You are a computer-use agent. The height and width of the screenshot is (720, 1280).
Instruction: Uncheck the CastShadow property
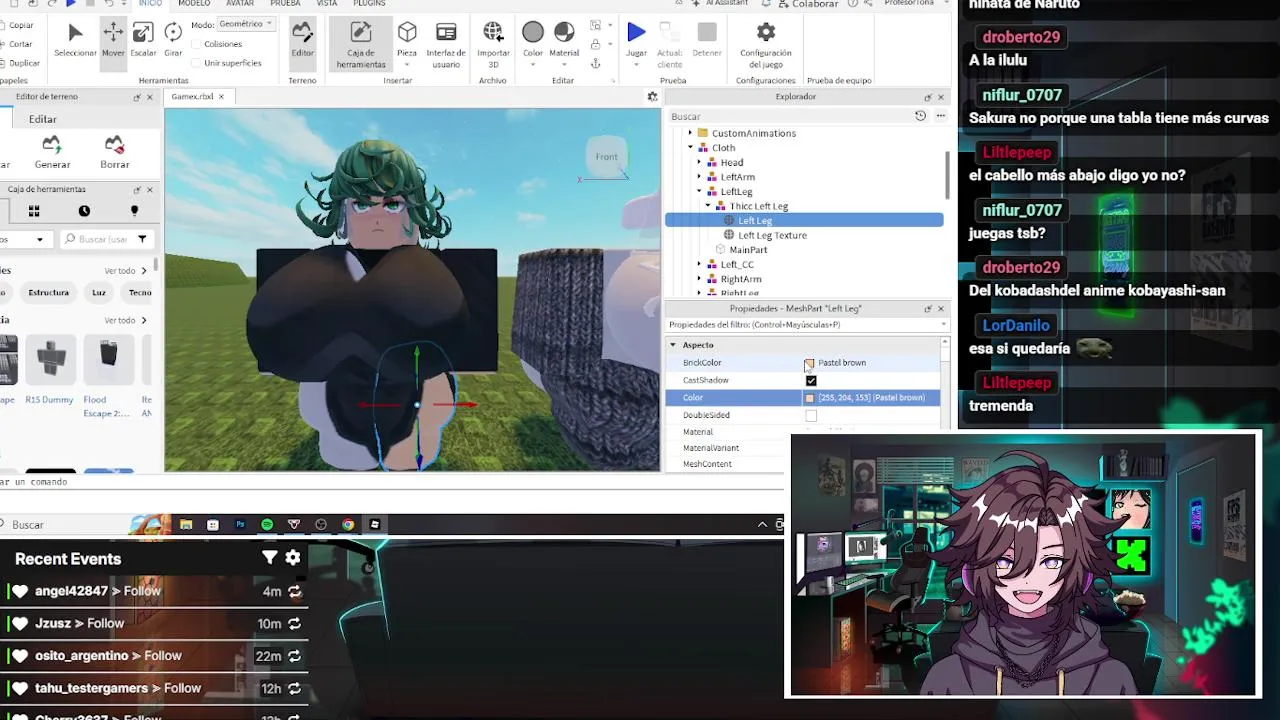(x=811, y=381)
